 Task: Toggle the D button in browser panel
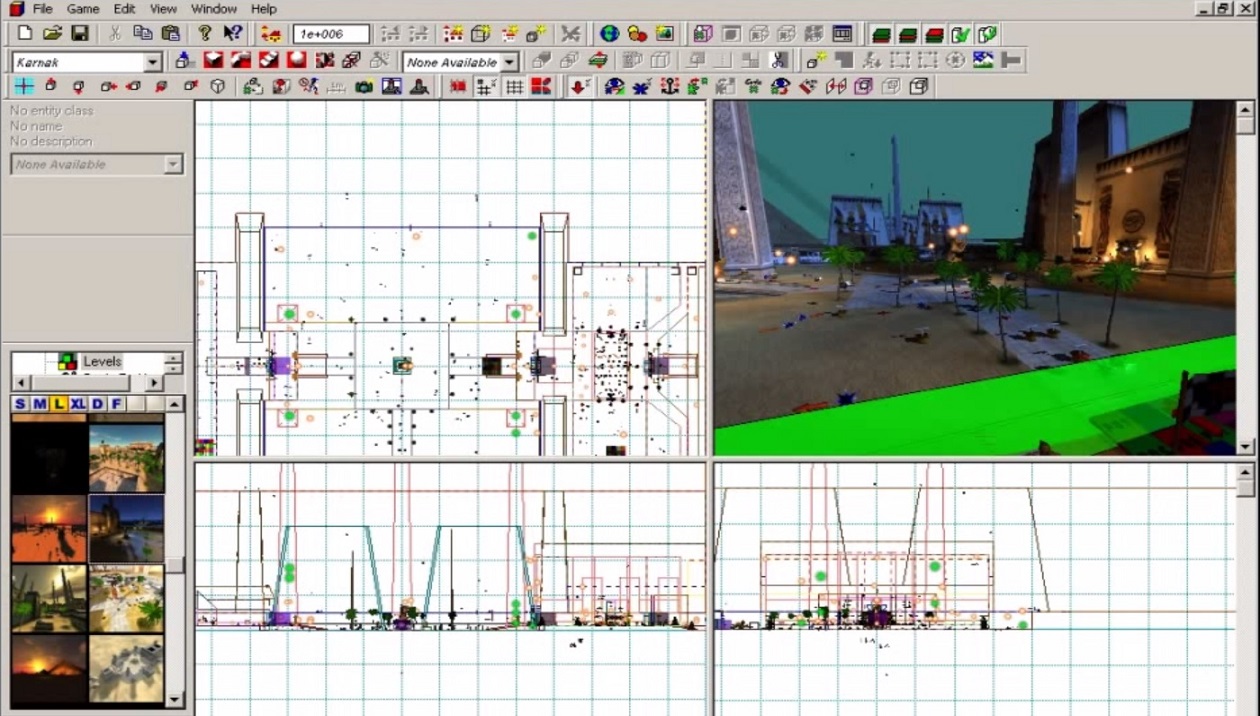97,404
